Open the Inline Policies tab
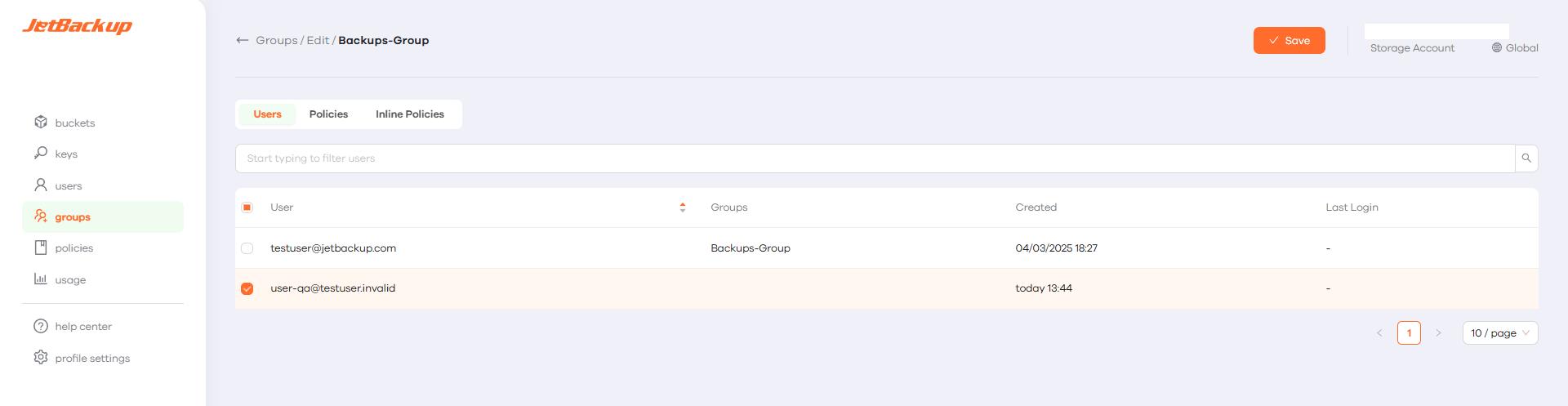This screenshot has width=1568, height=406. [x=409, y=114]
